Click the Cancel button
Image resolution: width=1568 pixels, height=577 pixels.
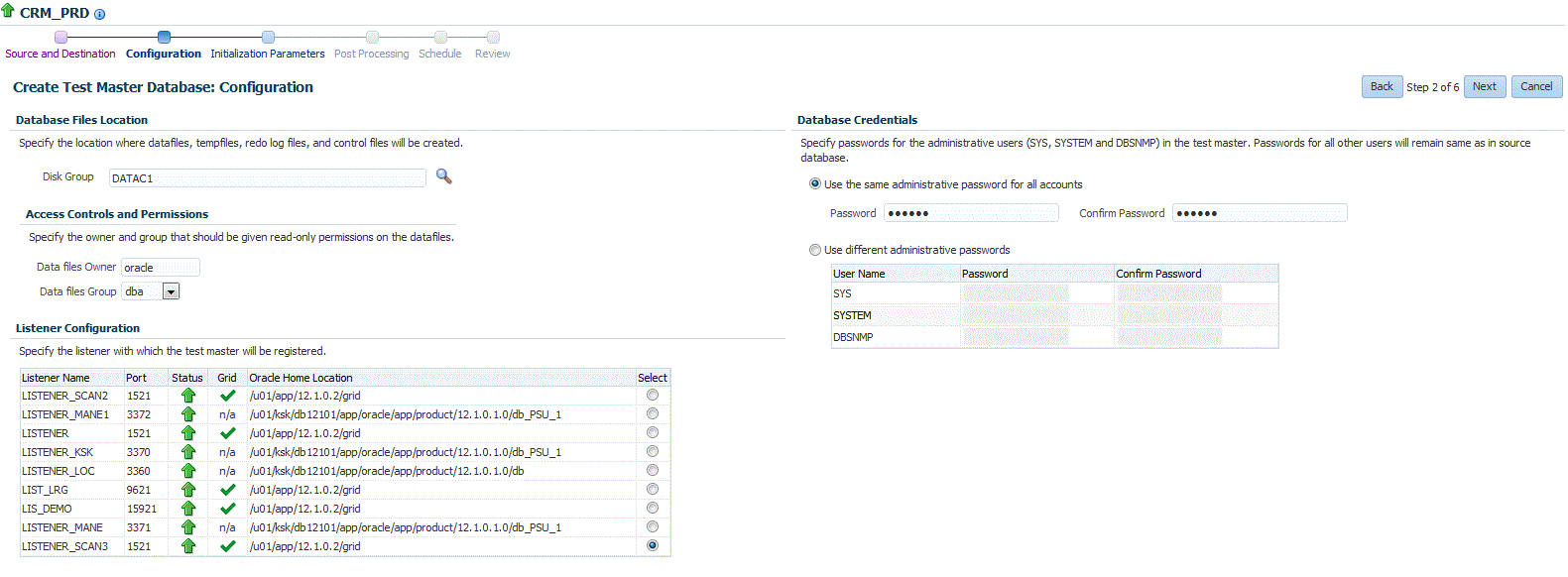pyautogui.click(x=1537, y=86)
